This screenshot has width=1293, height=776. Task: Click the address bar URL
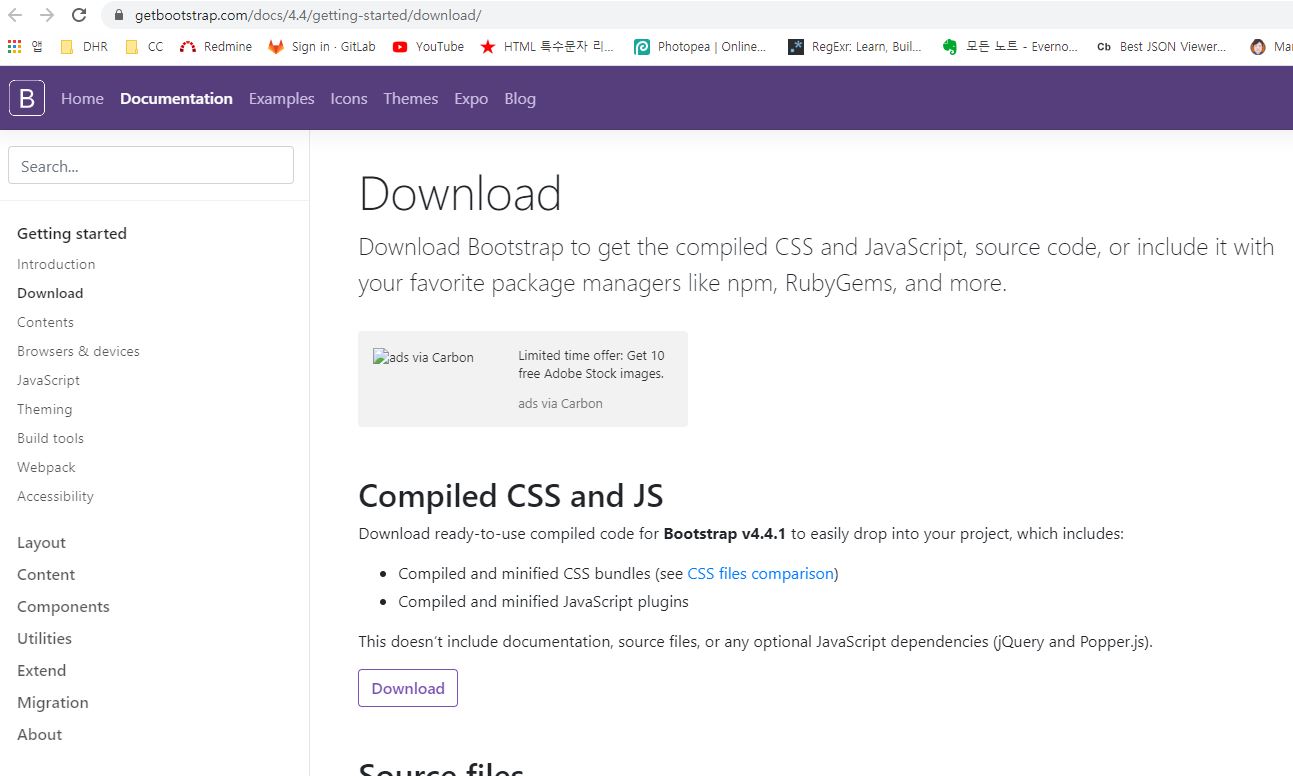click(x=308, y=15)
